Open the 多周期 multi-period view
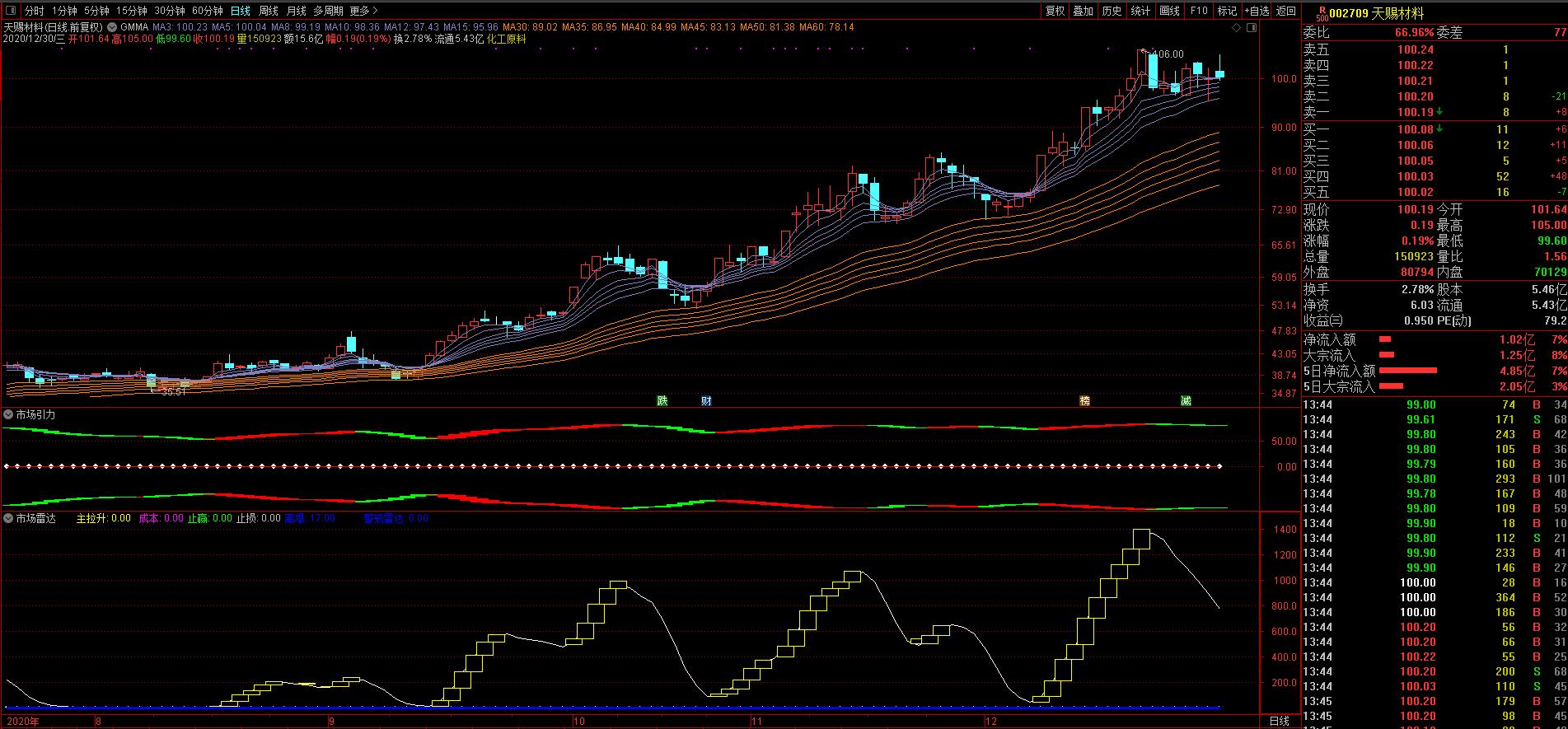 328,11
